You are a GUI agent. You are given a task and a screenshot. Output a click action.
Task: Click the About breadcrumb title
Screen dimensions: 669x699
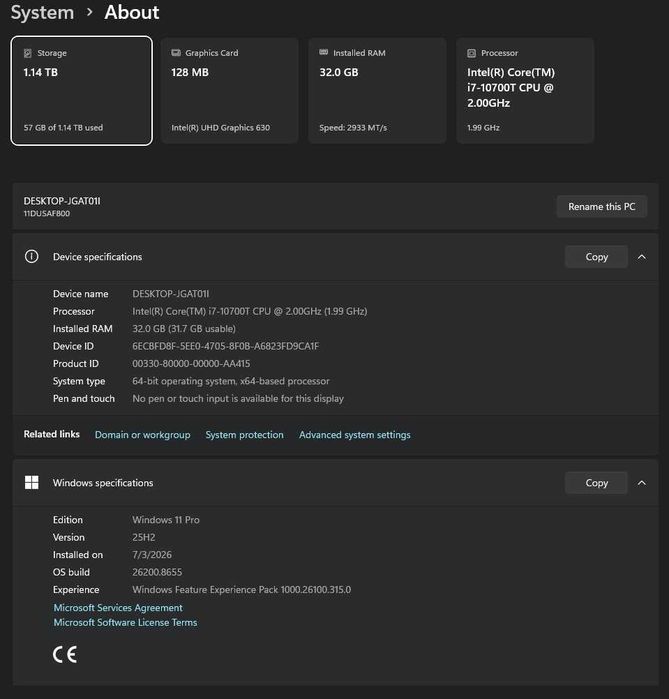pos(132,12)
